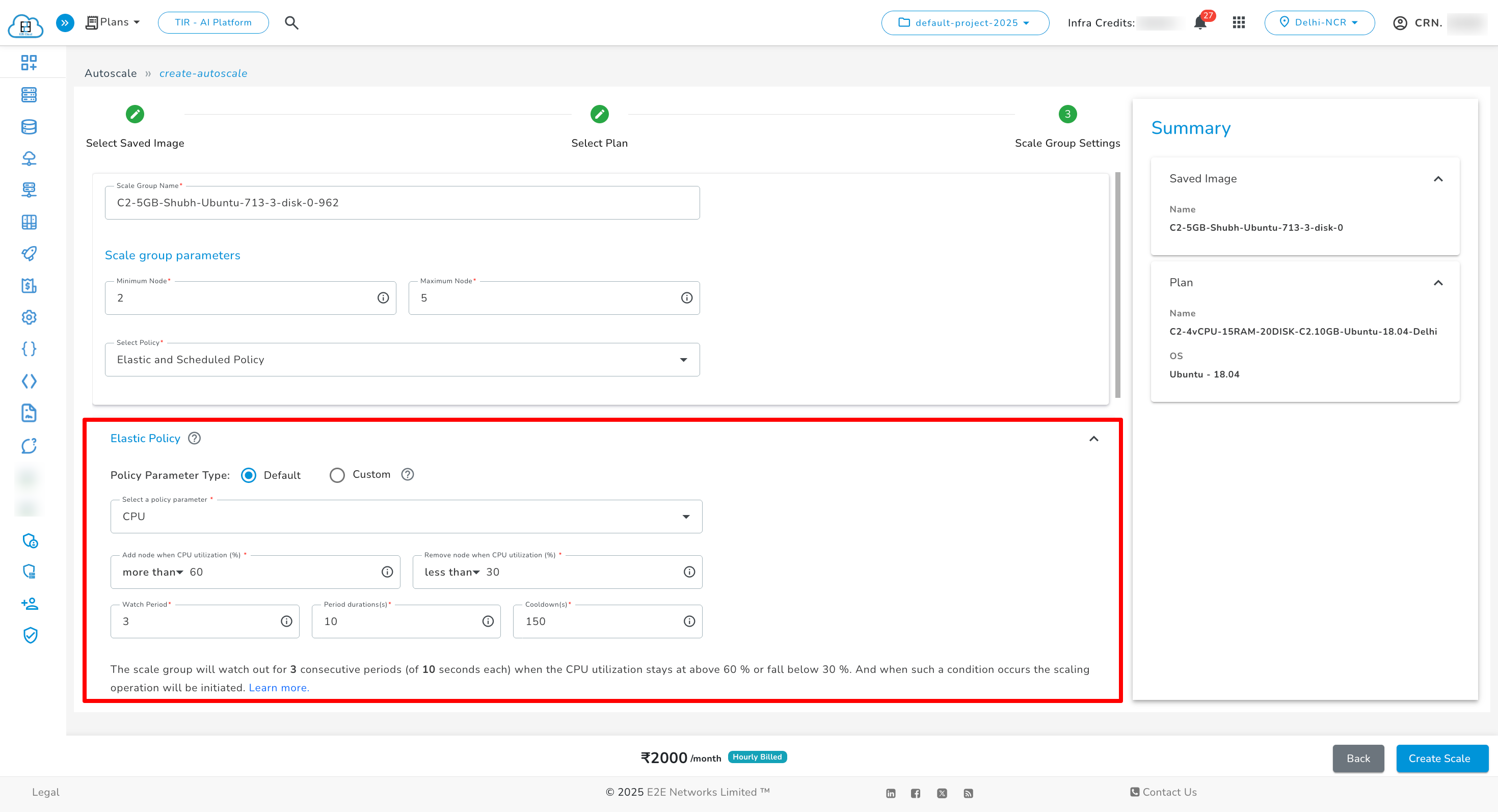1498x812 pixels.
Task: Open the settings gear icon in sidebar
Action: point(29,317)
